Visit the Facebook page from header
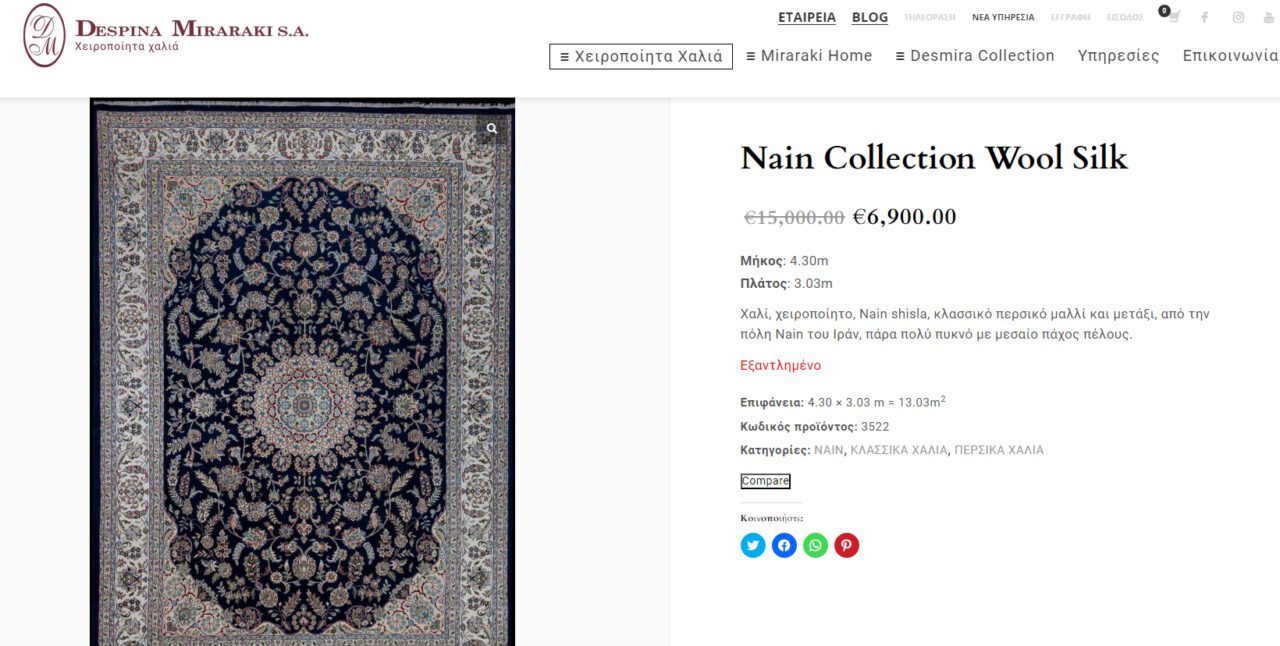Image resolution: width=1280 pixels, height=646 pixels. pyautogui.click(x=1205, y=17)
